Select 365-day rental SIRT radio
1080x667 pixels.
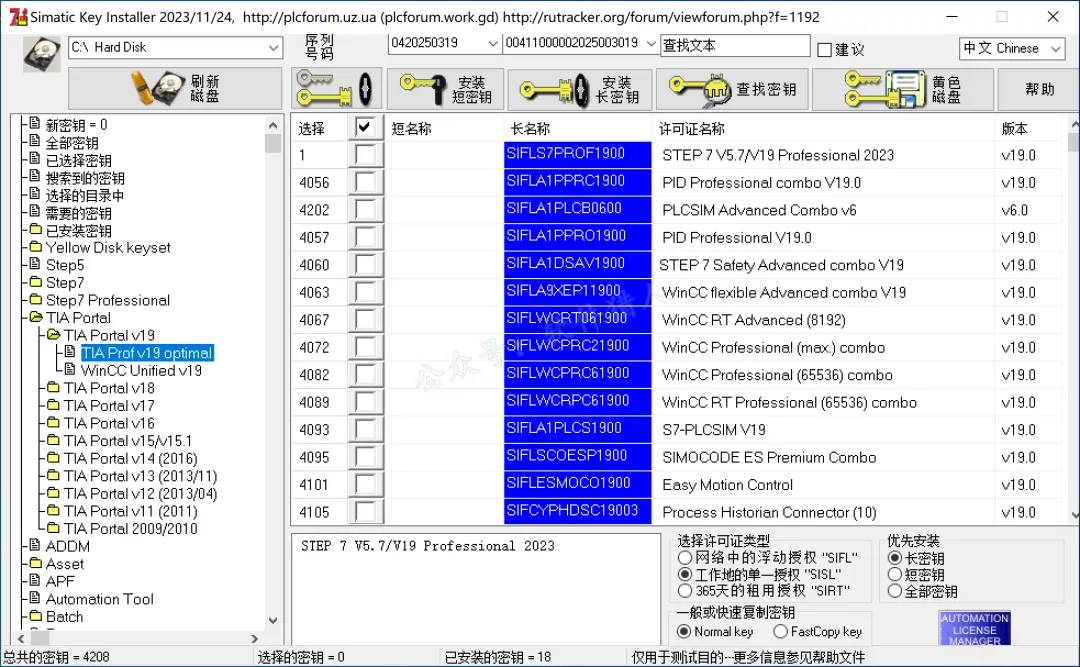pyautogui.click(x=685, y=591)
